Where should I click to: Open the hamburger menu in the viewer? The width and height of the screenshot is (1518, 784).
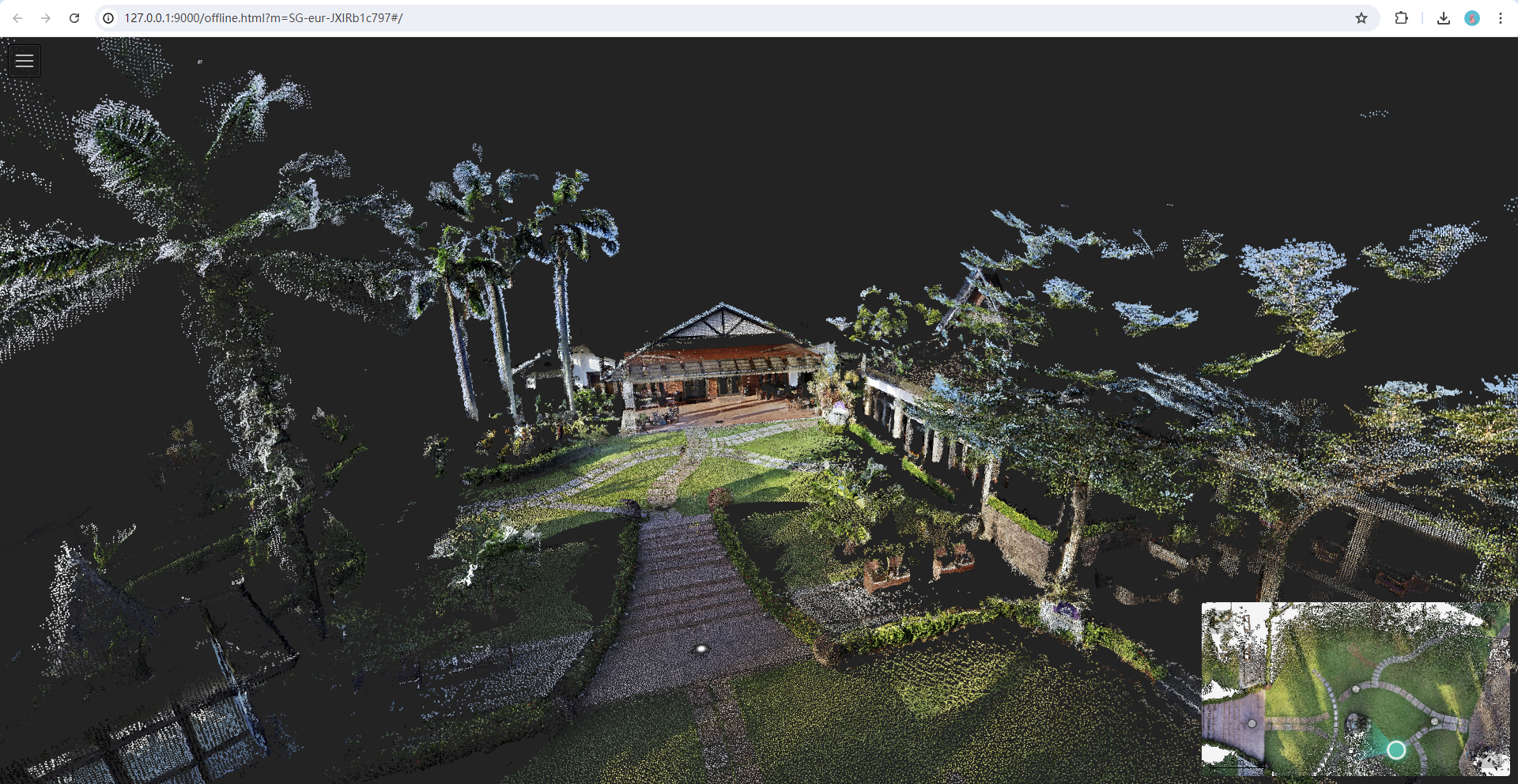coord(25,61)
